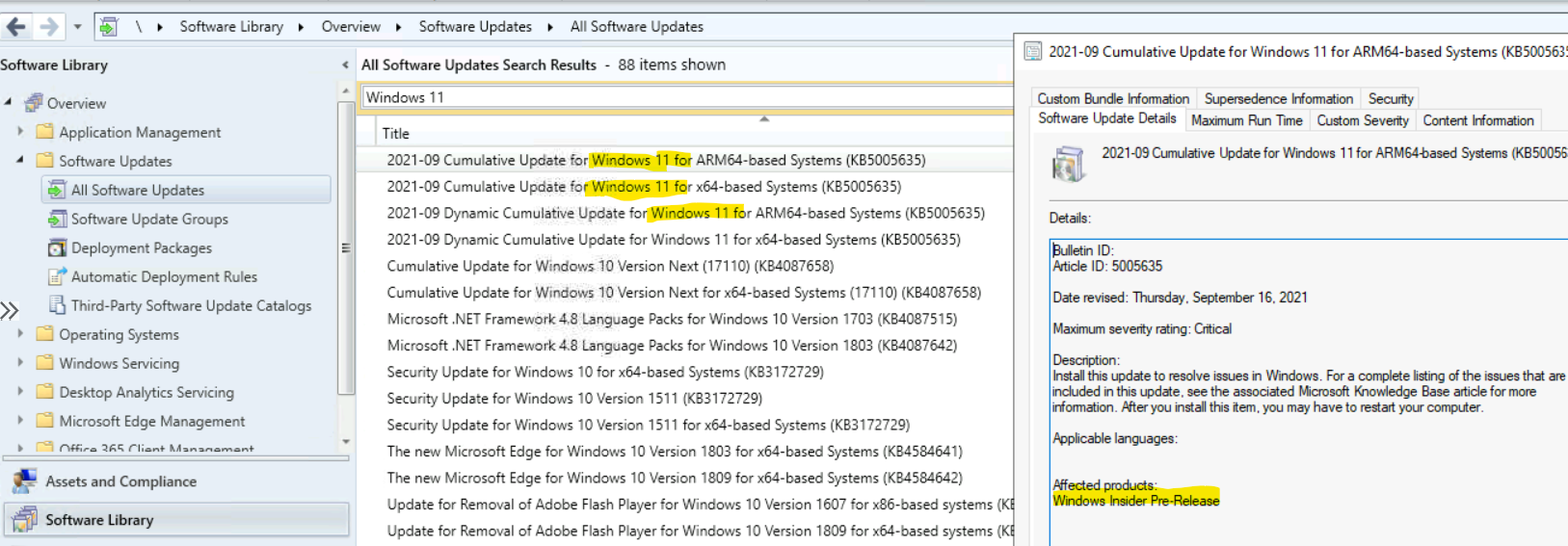Open dropdown arrow after Software Updates breadcrumb
The width and height of the screenshot is (1568, 546).
tap(550, 27)
